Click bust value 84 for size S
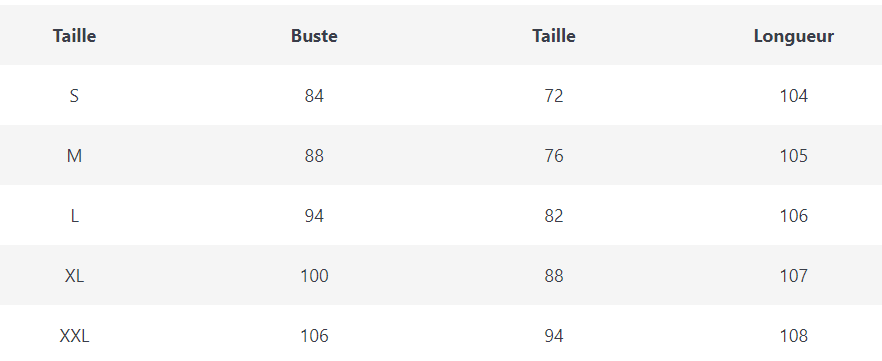 314,96
